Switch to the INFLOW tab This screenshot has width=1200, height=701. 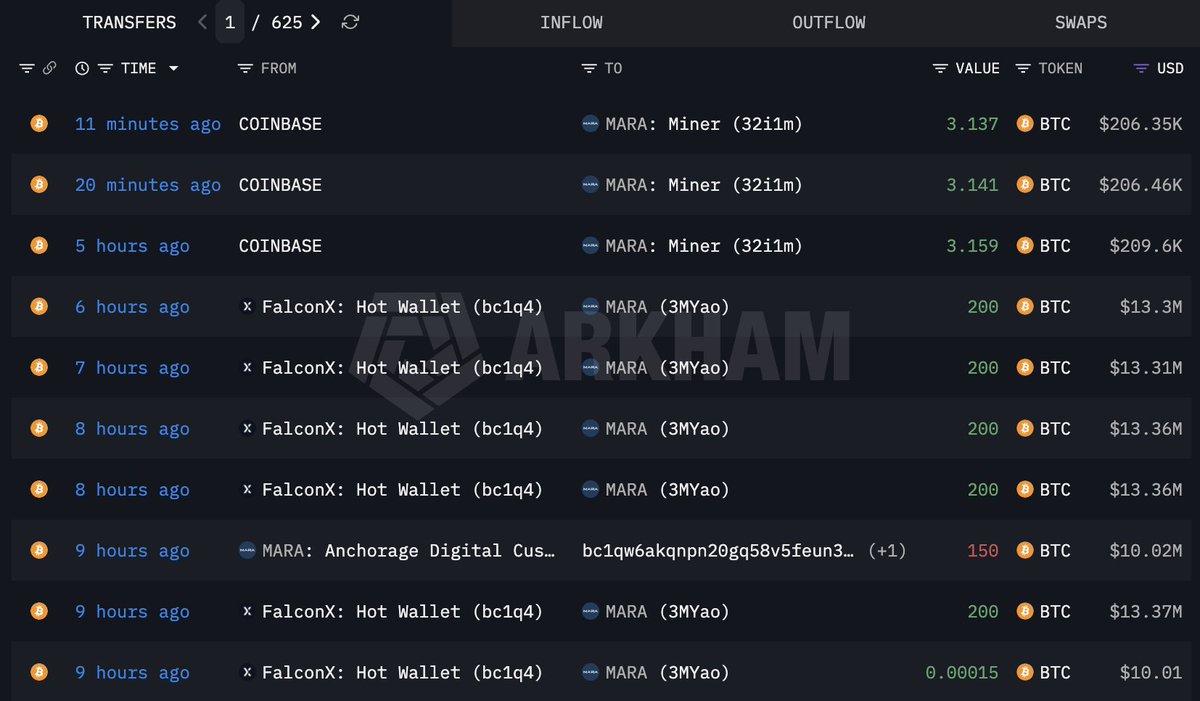click(x=571, y=22)
